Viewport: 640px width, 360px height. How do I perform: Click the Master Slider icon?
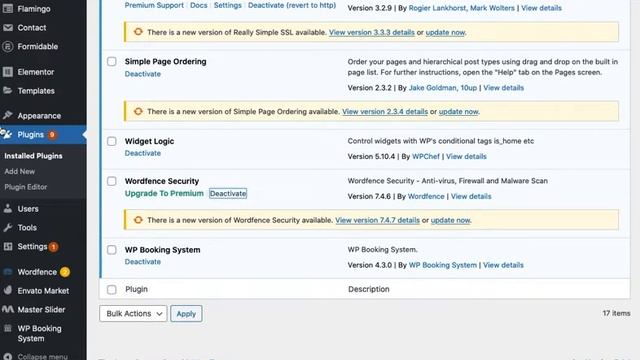(8, 309)
